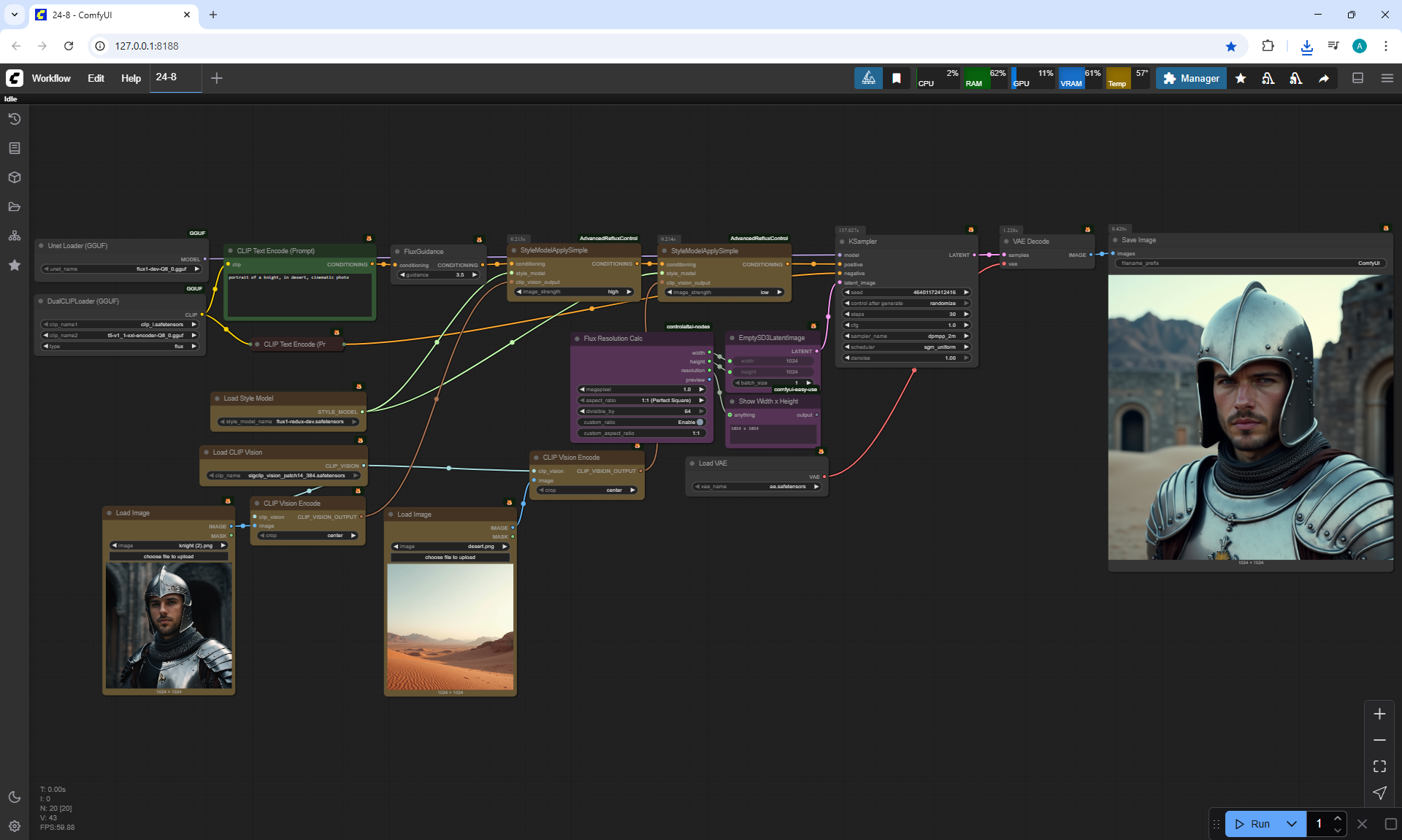Click the Manager button

point(1191,78)
